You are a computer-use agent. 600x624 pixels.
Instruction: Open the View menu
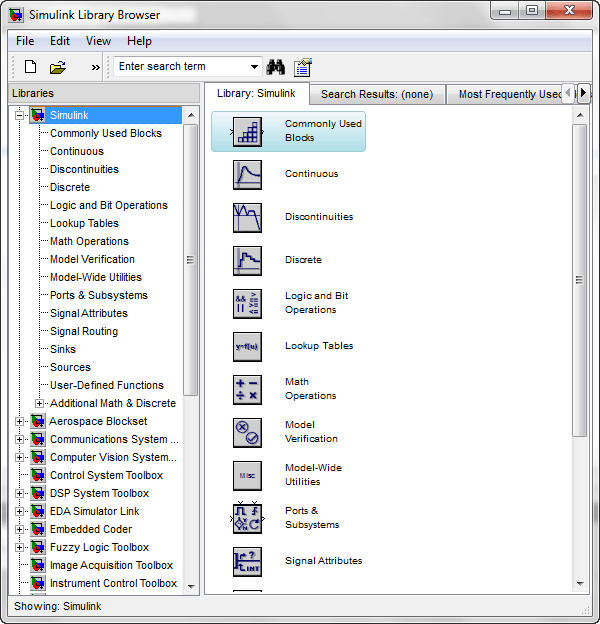(x=98, y=41)
